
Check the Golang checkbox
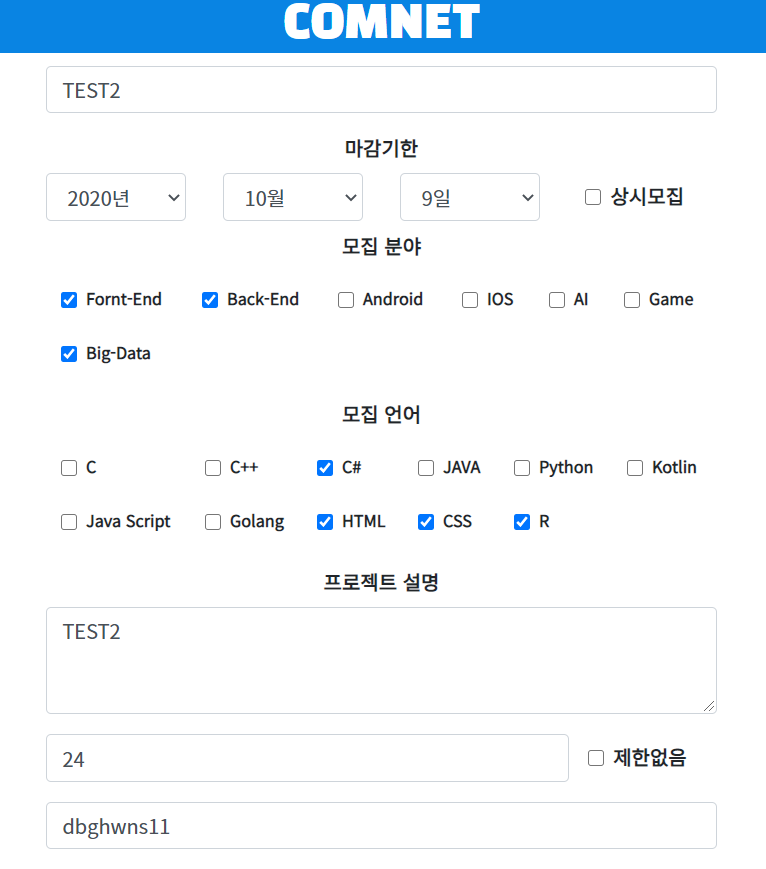pyautogui.click(x=213, y=522)
